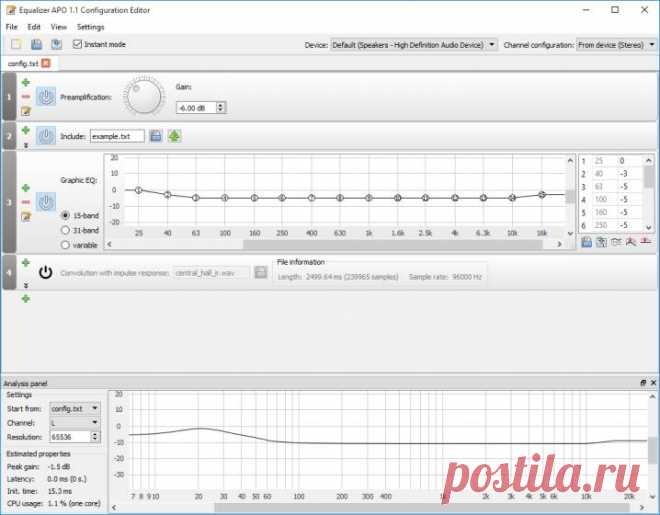Toggle power for the Graphic EQ filter
The width and height of the screenshot is (660, 515).
[45, 202]
